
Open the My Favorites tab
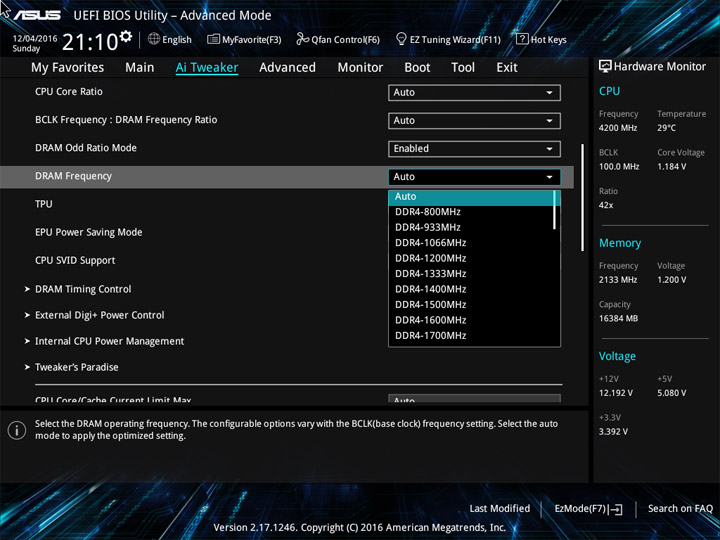pyautogui.click(x=68, y=68)
